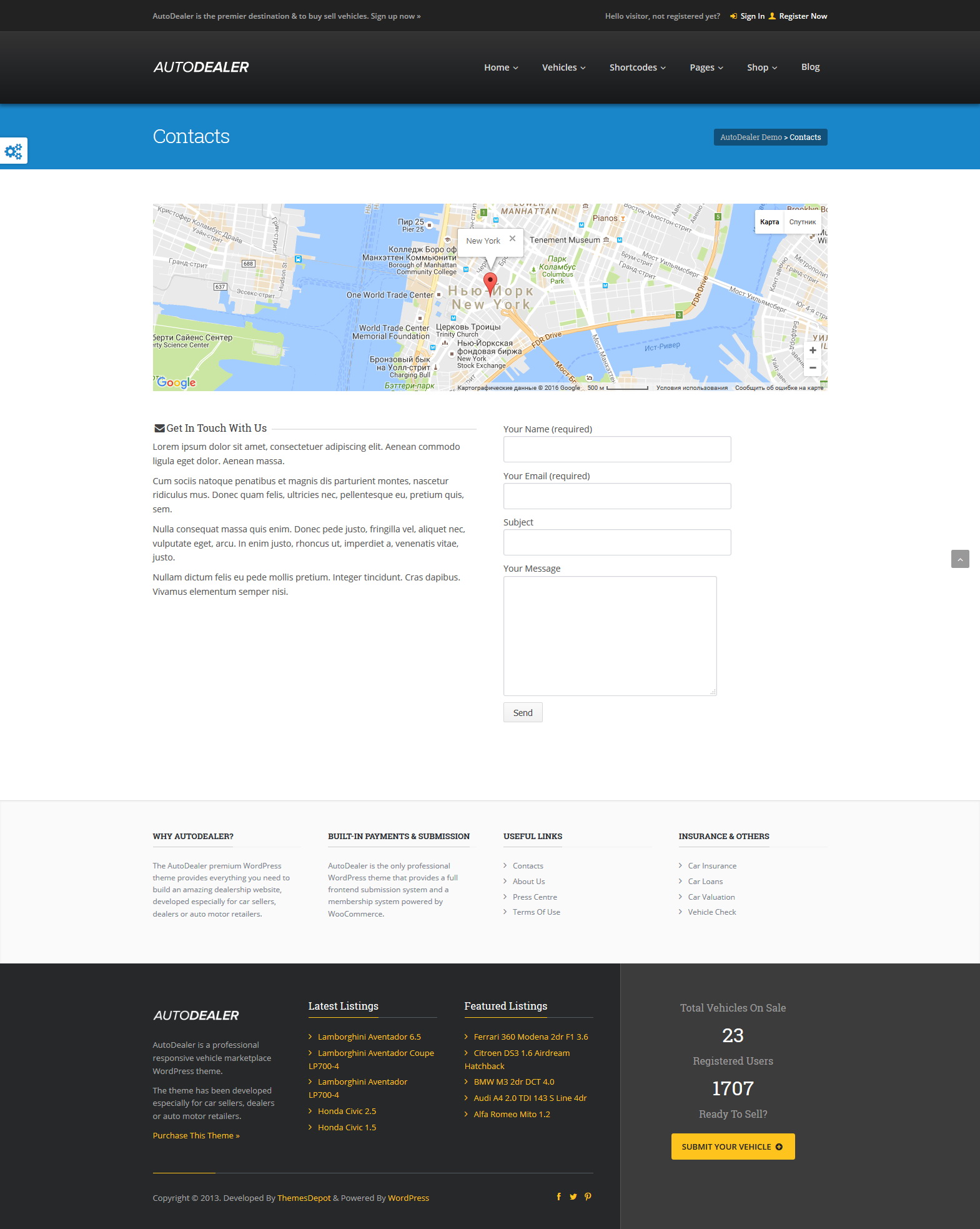
Task: Expand the Shop menu dropdown
Action: pyautogui.click(x=762, y=67)
